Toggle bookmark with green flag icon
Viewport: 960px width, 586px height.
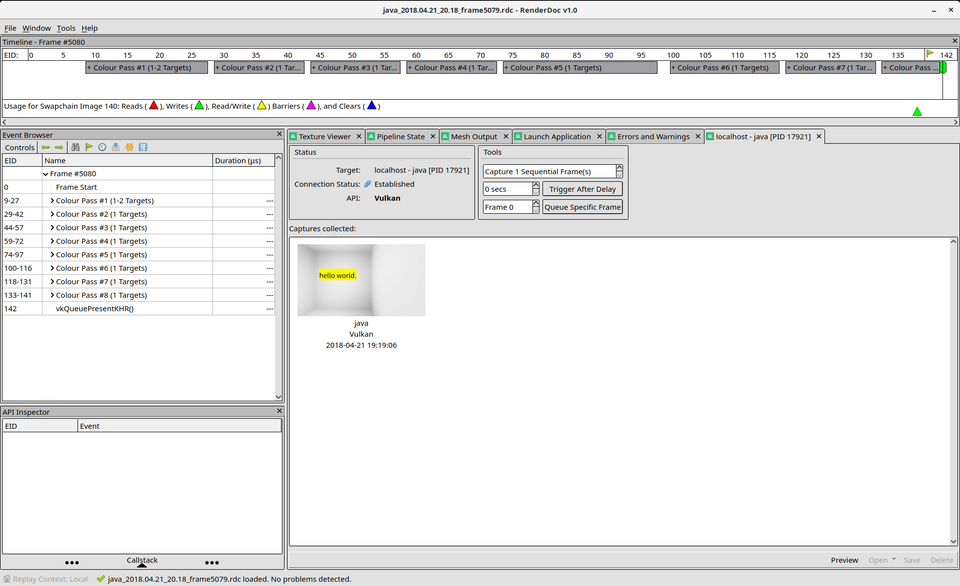click(x=89, y=147)
